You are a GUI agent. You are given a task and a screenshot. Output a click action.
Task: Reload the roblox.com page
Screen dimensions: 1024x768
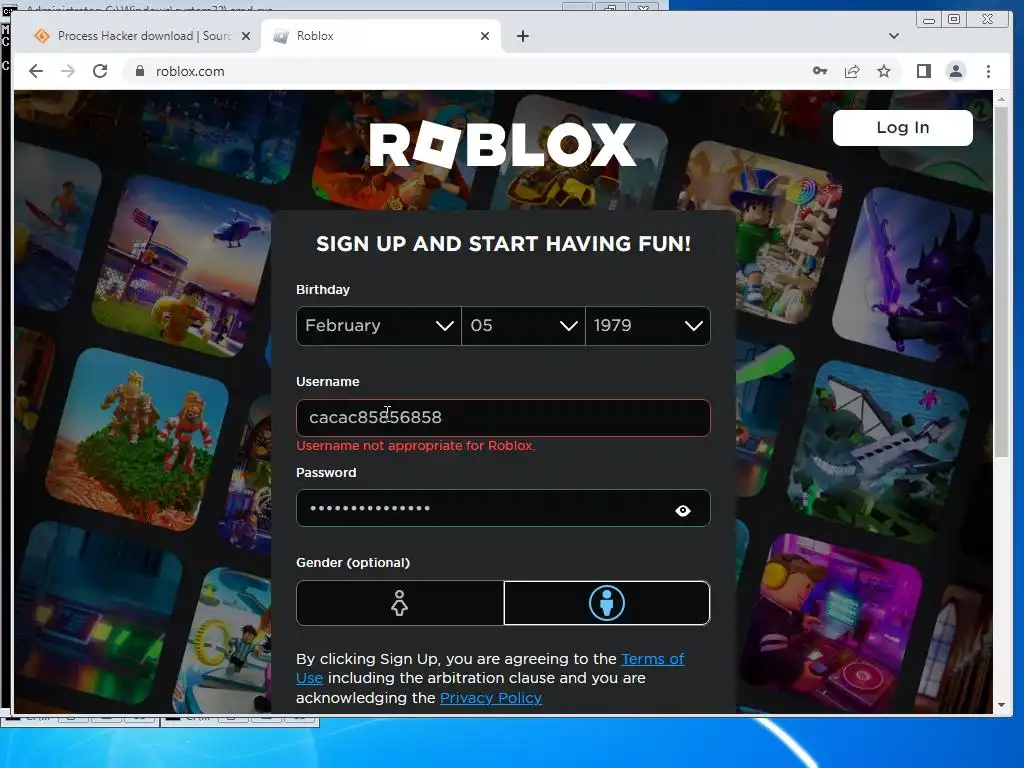[x=100, y=71]
